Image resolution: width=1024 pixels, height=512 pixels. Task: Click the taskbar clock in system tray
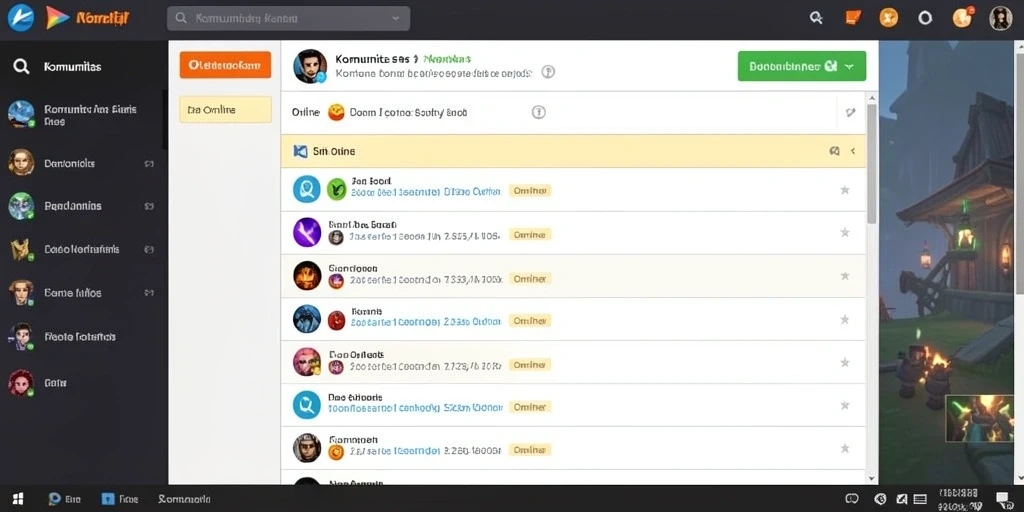tap(958, 499)
